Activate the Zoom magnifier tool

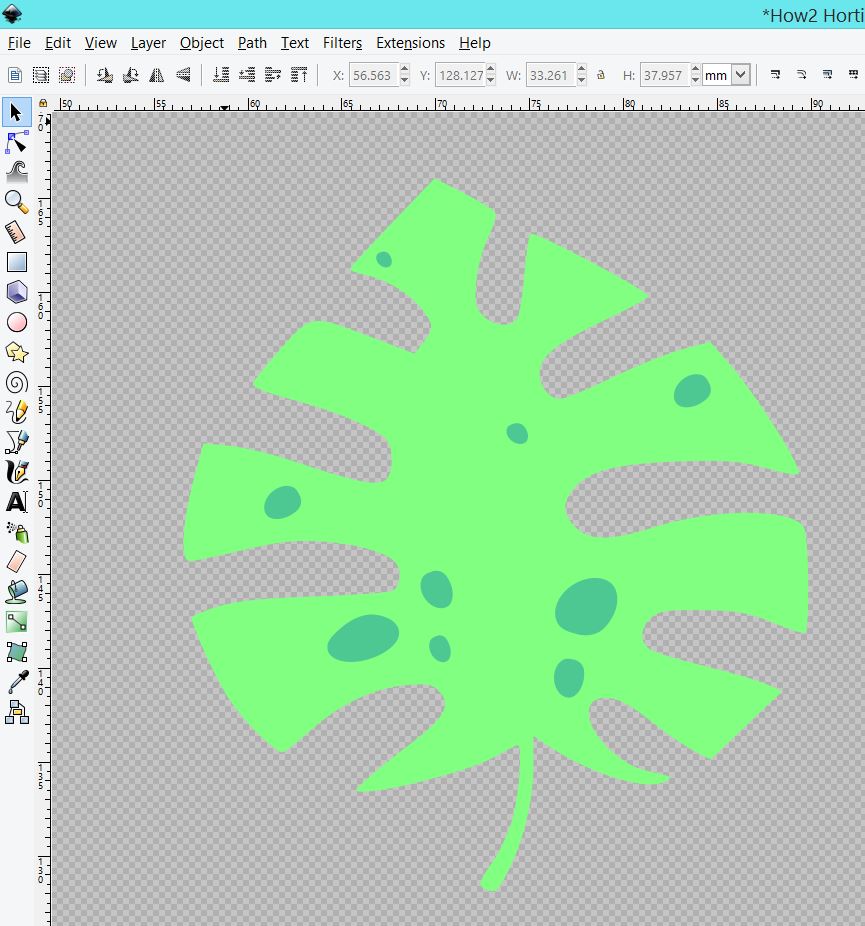pos(16,202)
